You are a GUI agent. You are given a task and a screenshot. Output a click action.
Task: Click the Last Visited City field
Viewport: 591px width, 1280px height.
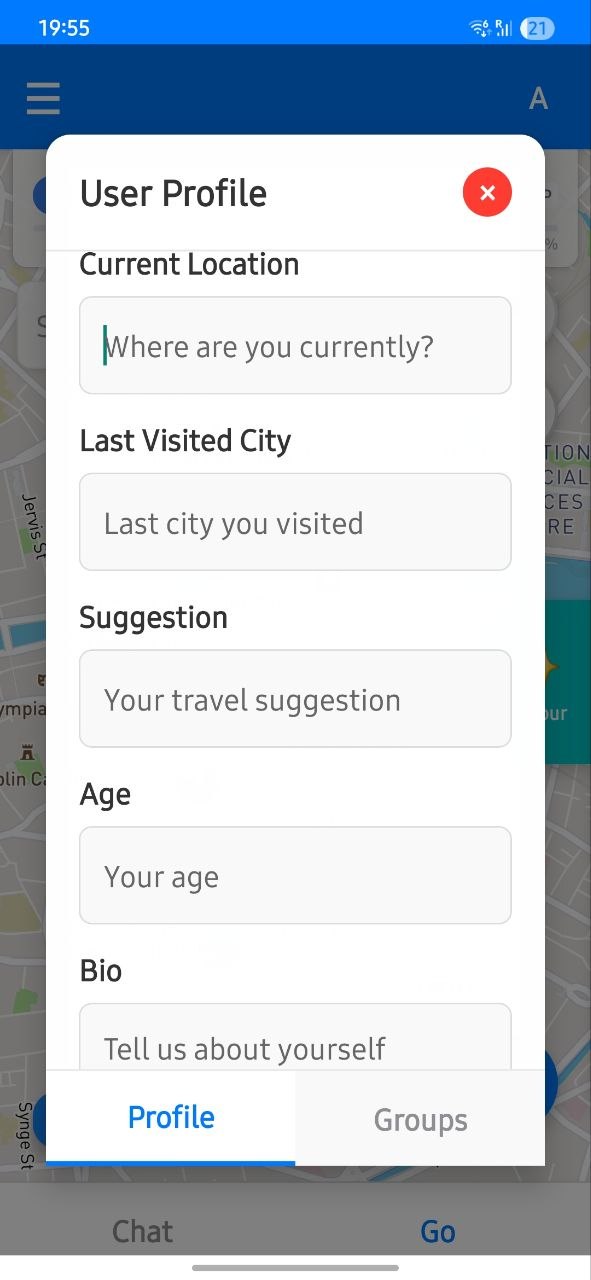coord(295,522)
